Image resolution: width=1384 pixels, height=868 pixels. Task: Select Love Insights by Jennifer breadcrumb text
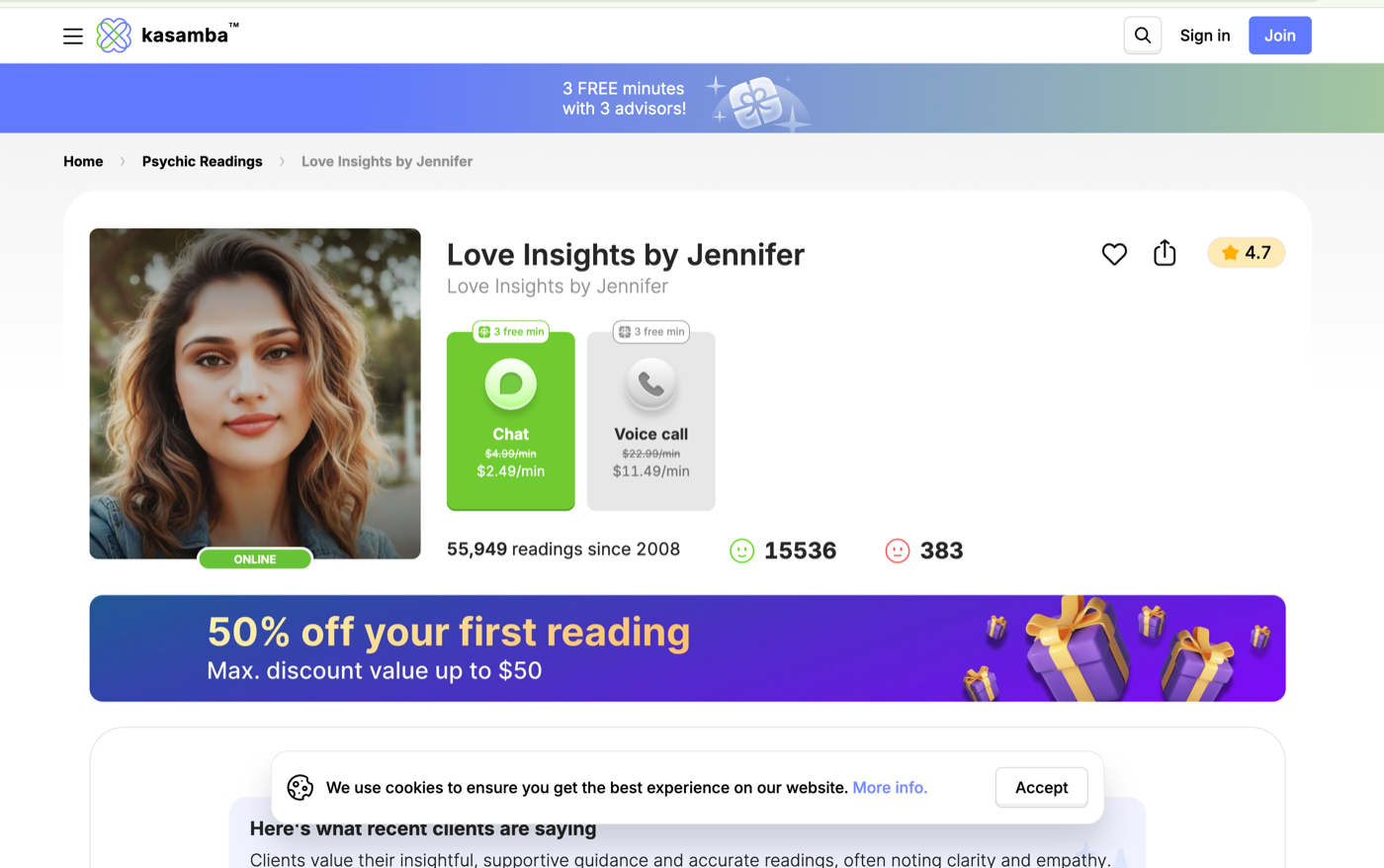(x=387, y=161)
